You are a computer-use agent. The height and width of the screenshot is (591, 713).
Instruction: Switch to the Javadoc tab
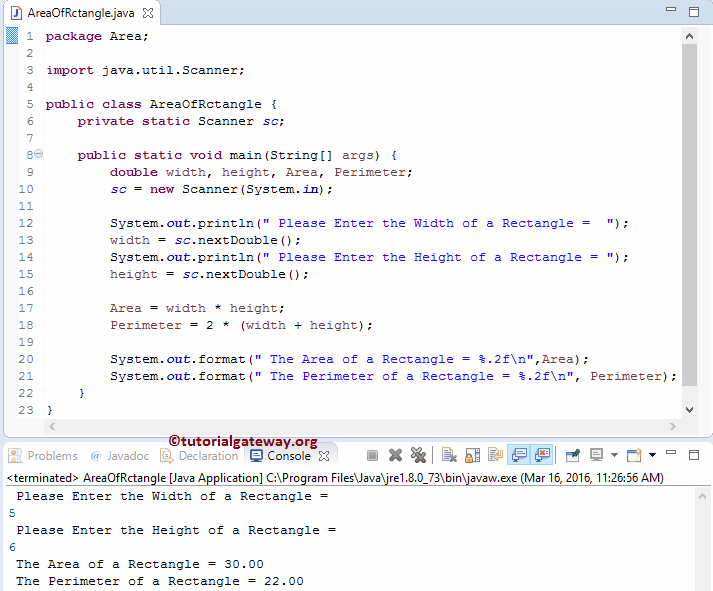(x=120, y=456)
